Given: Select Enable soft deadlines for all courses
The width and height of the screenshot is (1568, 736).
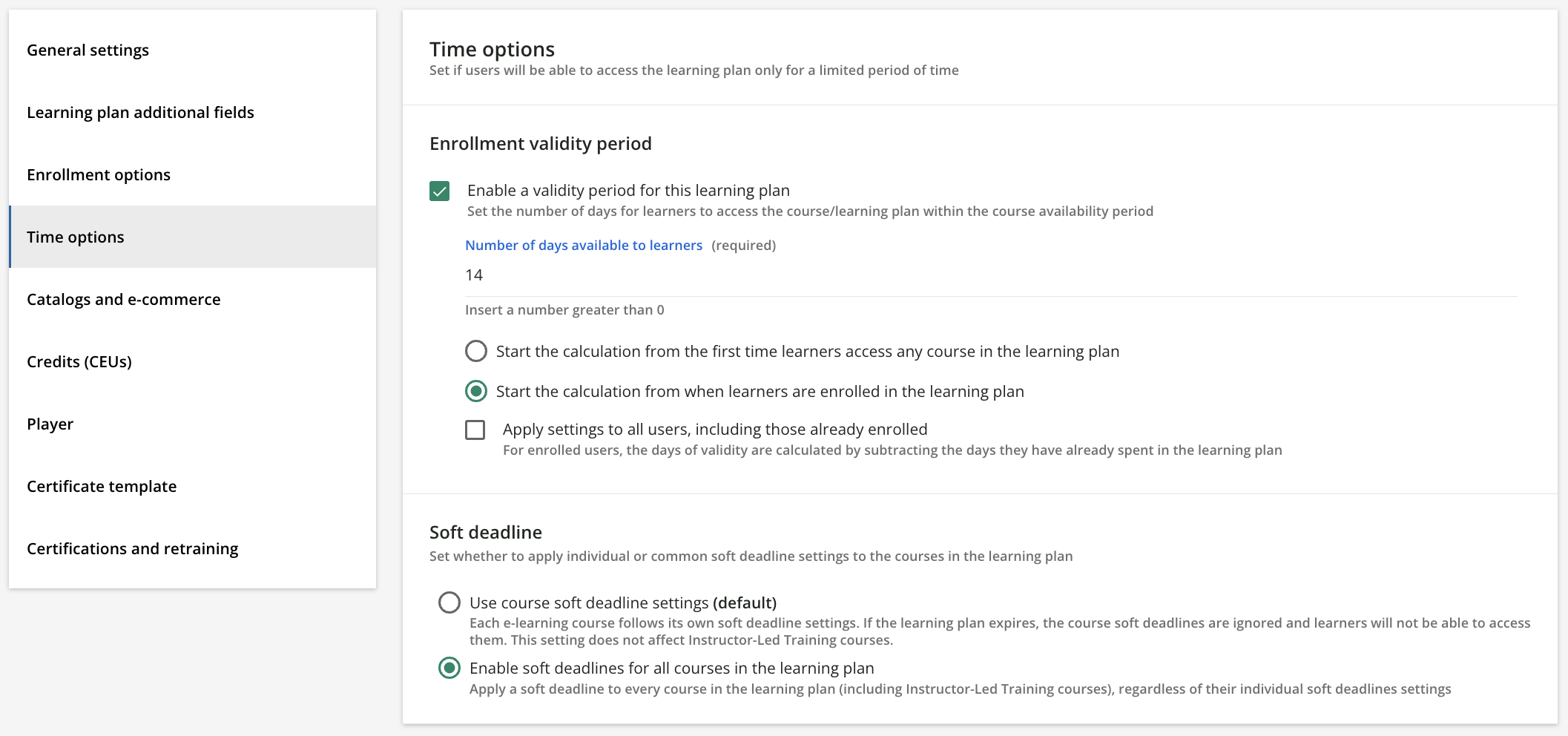Looking at the screenshot, I should click(x=449, y=668).
